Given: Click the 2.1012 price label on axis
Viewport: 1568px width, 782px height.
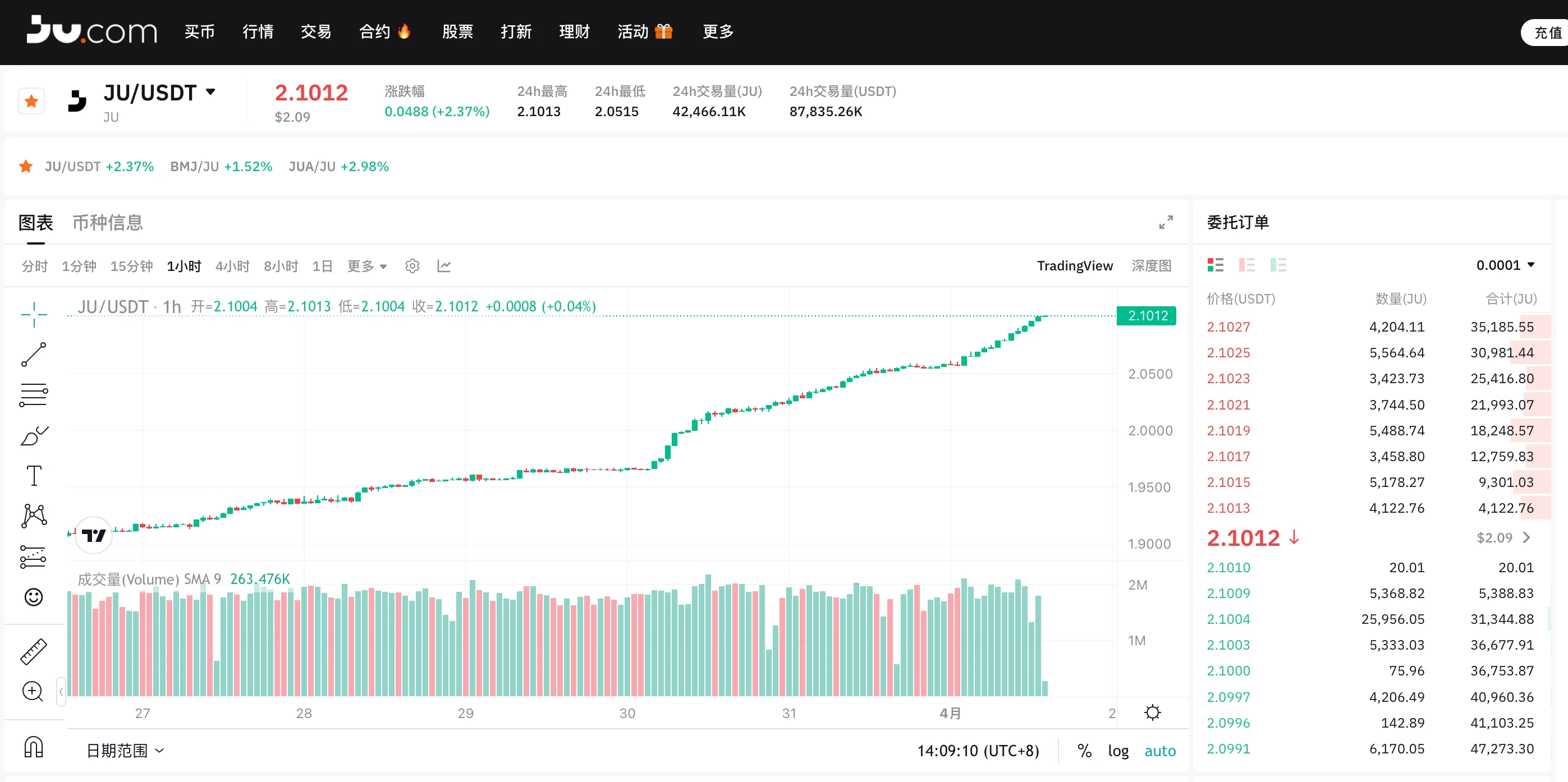Looking at the screenshot, I should 1147,316.
